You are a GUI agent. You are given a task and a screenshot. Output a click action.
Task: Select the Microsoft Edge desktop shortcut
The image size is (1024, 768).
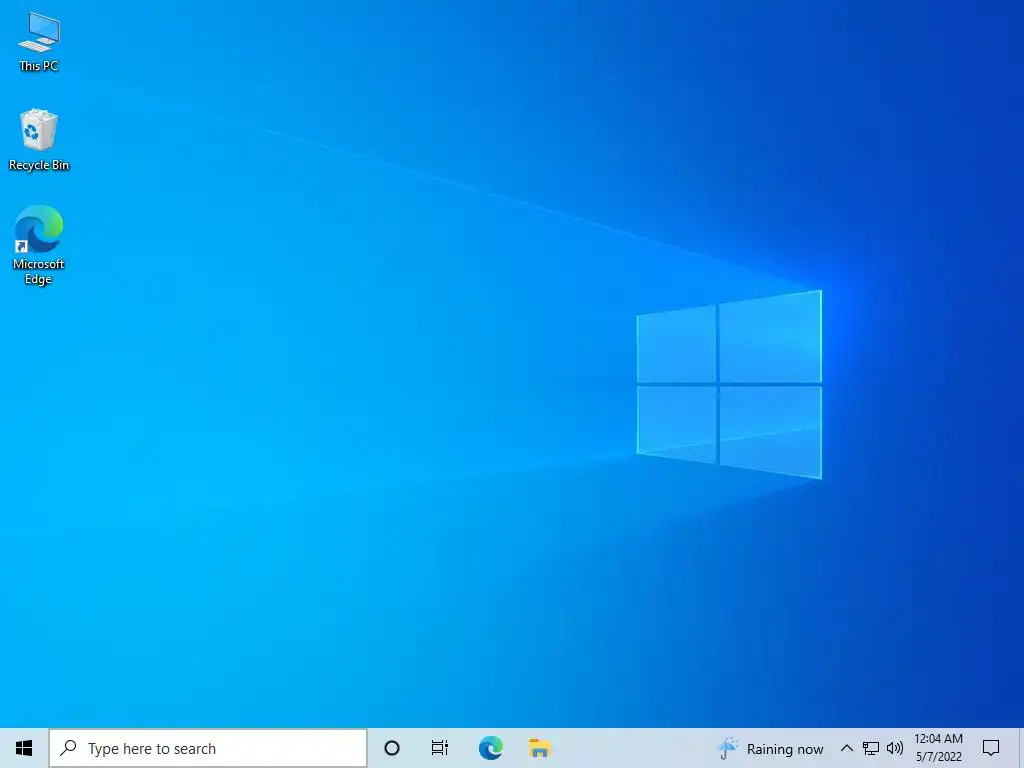(x=39, y=246)
